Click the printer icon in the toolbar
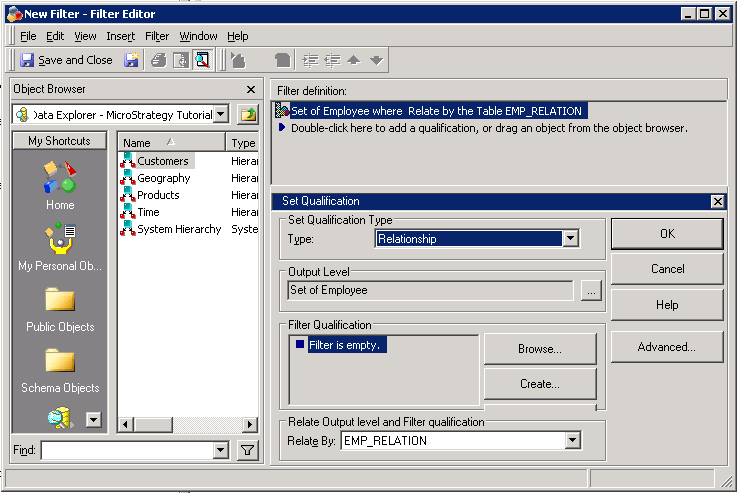 [x=159, y=60]
